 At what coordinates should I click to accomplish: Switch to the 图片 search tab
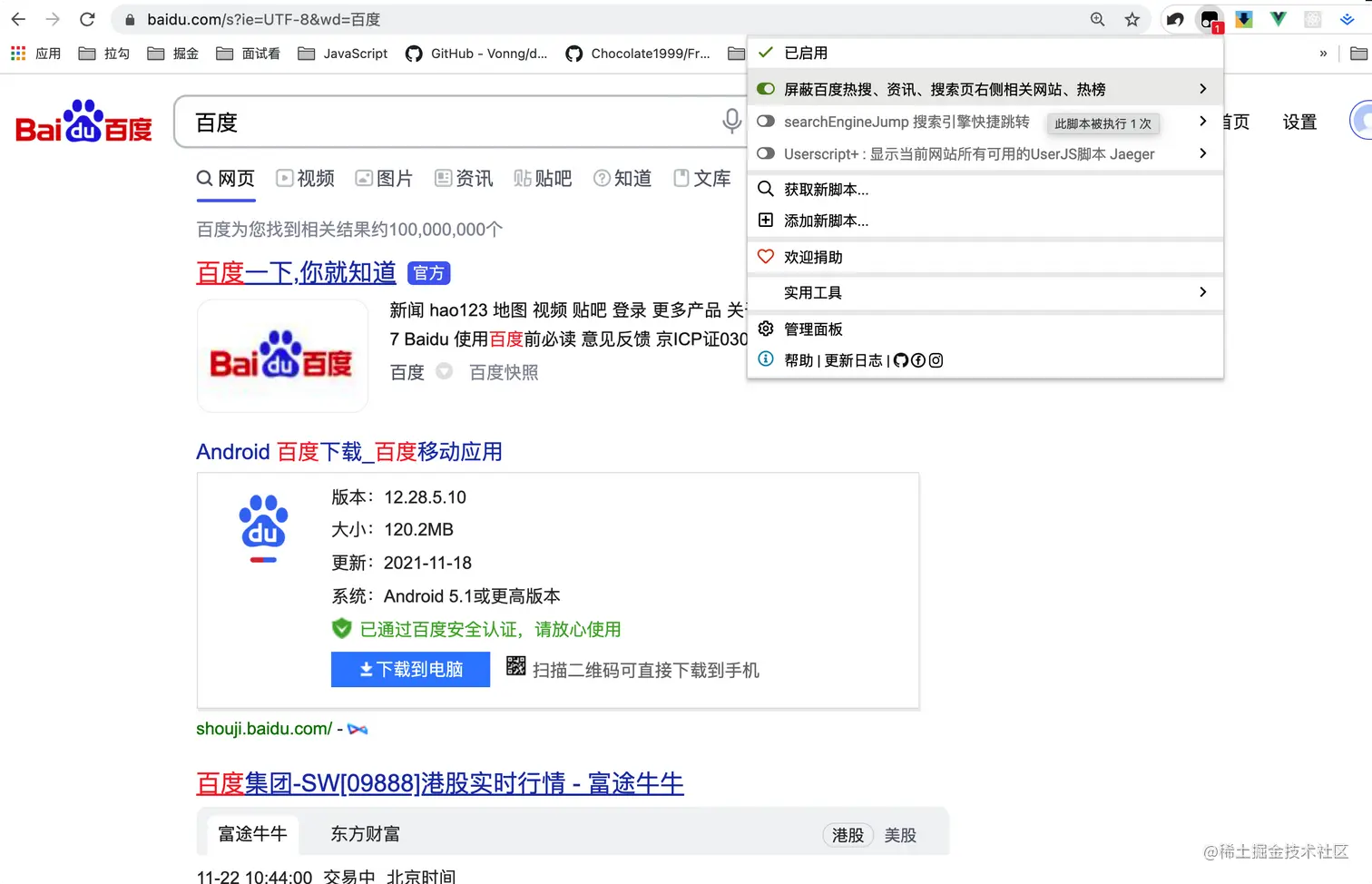click(384, 179)
